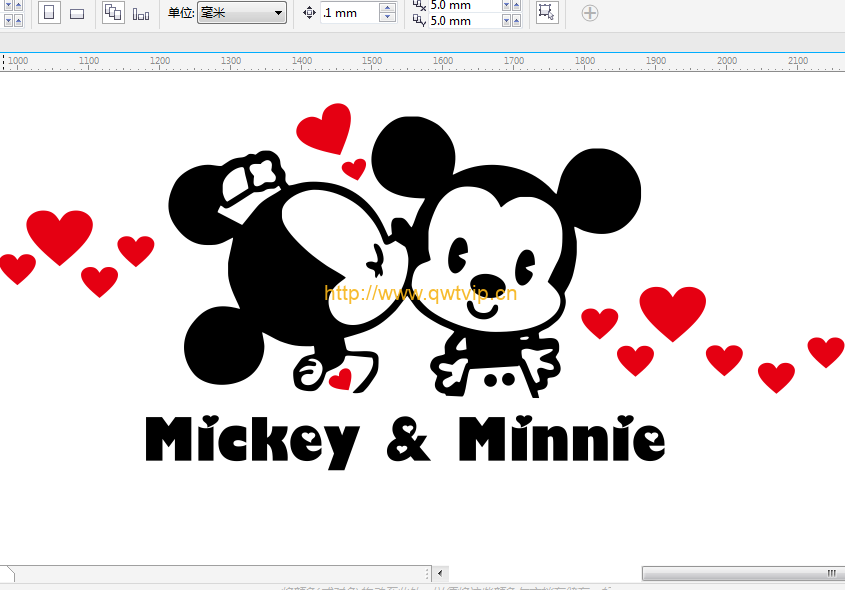Decrease duplicate distance Y using its down arrow
The height and width of the screenshot is (590, 845).
coord(506,21)
